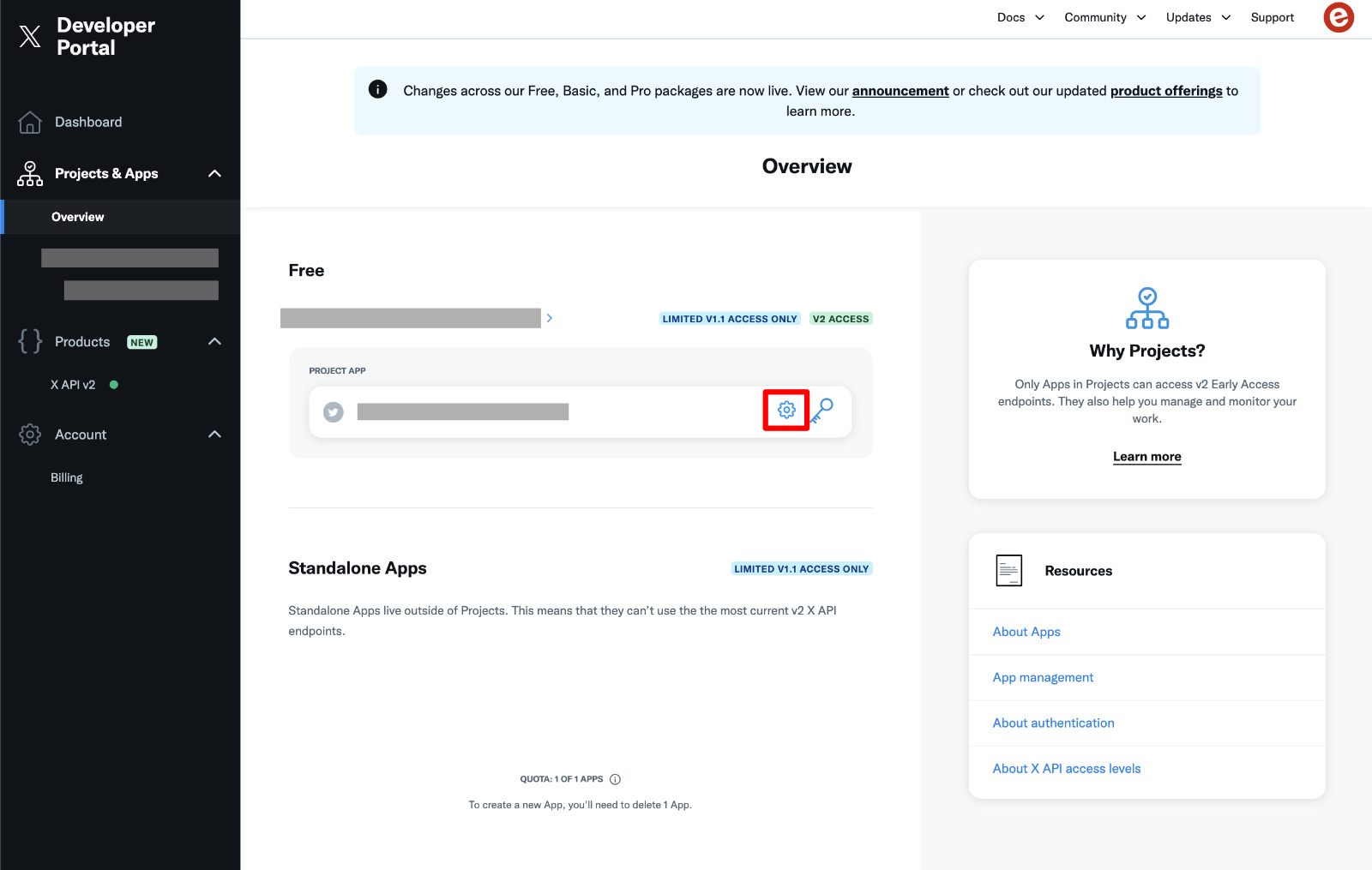
Task: Click the project name arrow chevron
Action: (550, 318)
